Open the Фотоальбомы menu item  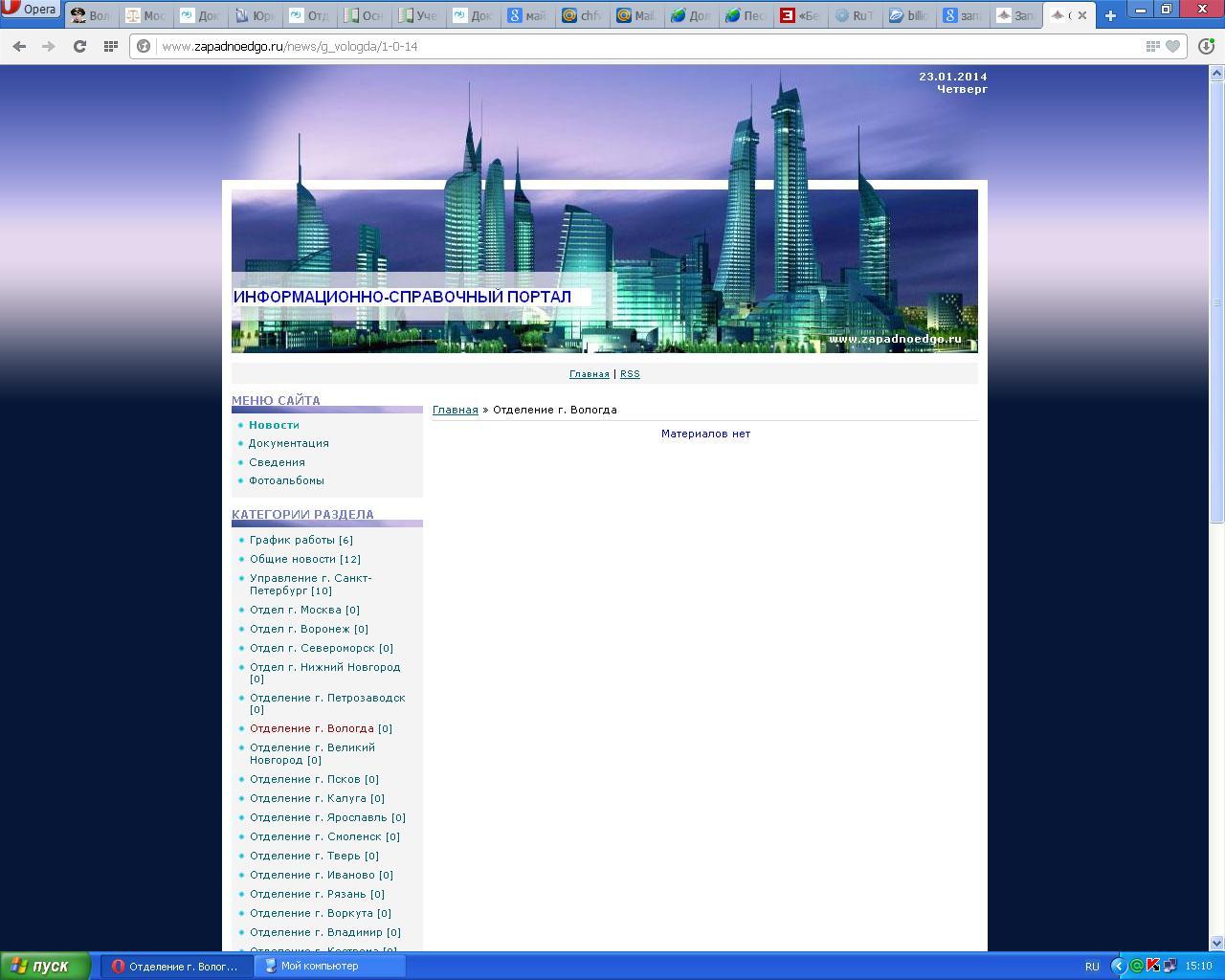286,480
